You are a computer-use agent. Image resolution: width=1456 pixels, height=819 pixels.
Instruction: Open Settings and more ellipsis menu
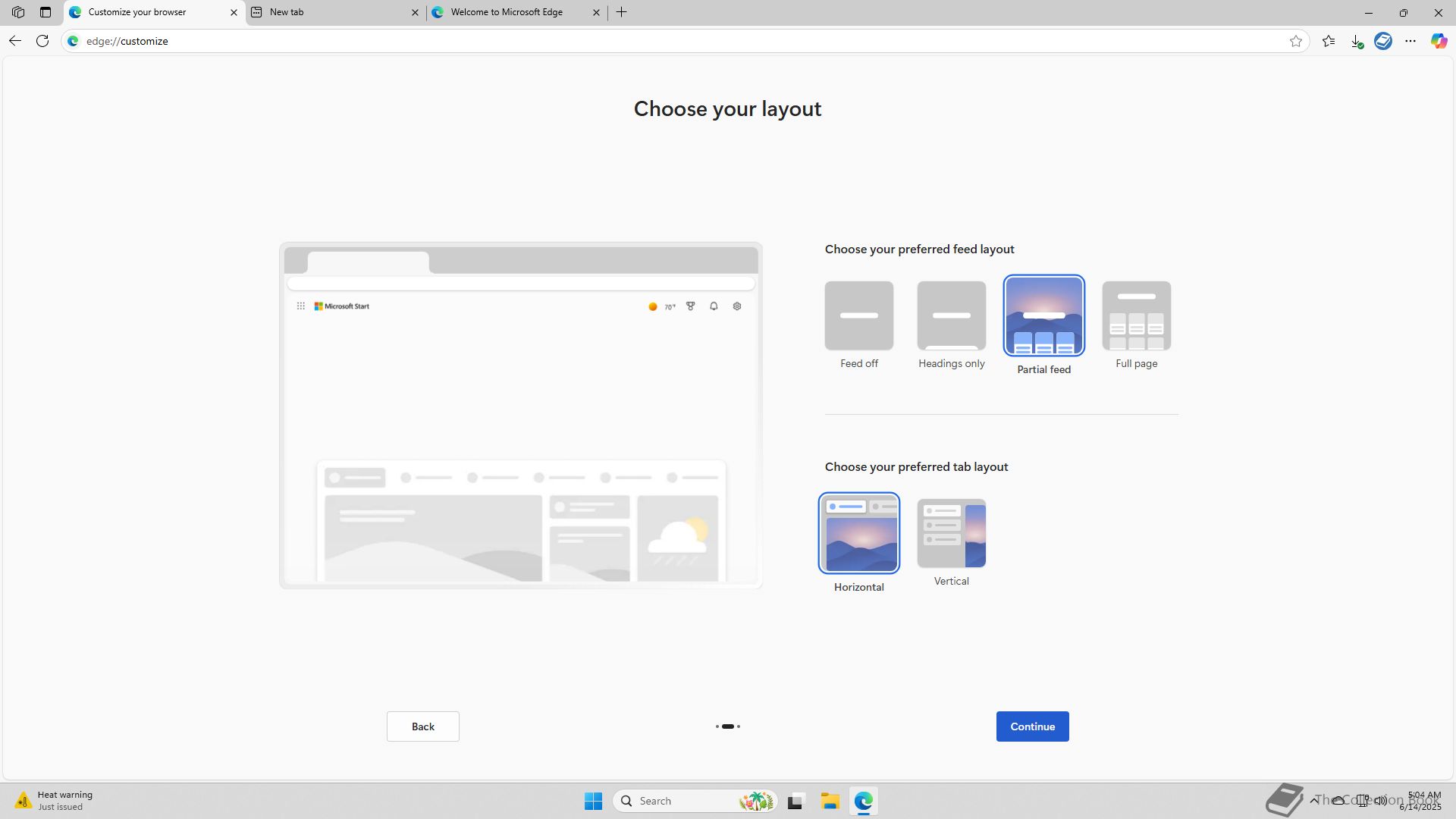pos(1410,41)
